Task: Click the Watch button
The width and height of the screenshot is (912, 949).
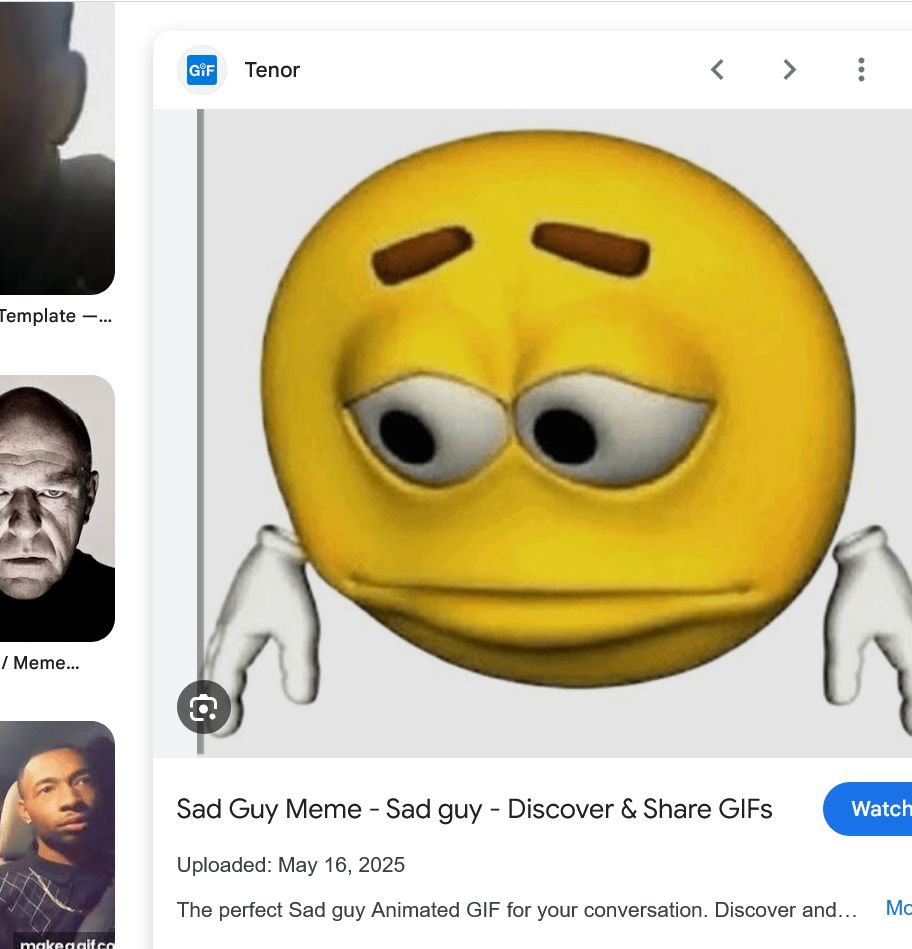Action: pos(868,809)
